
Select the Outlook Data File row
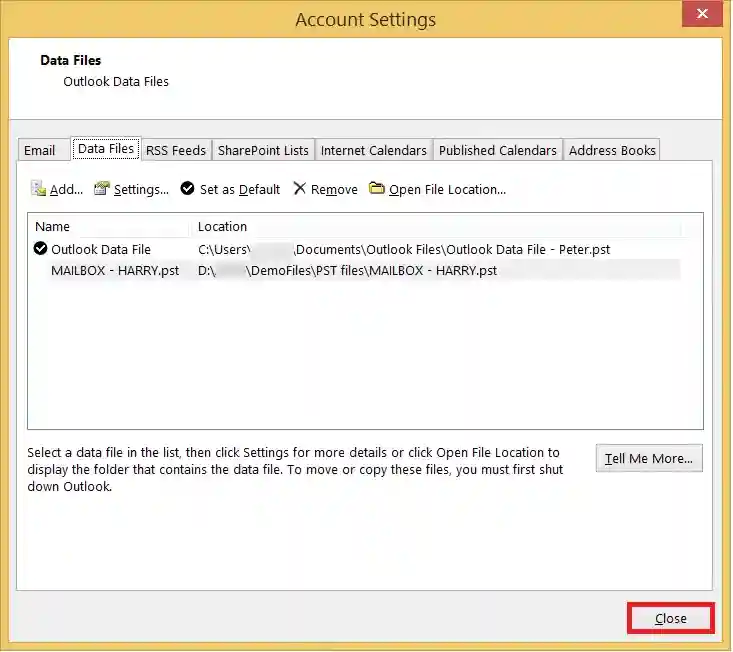point(358,250)
